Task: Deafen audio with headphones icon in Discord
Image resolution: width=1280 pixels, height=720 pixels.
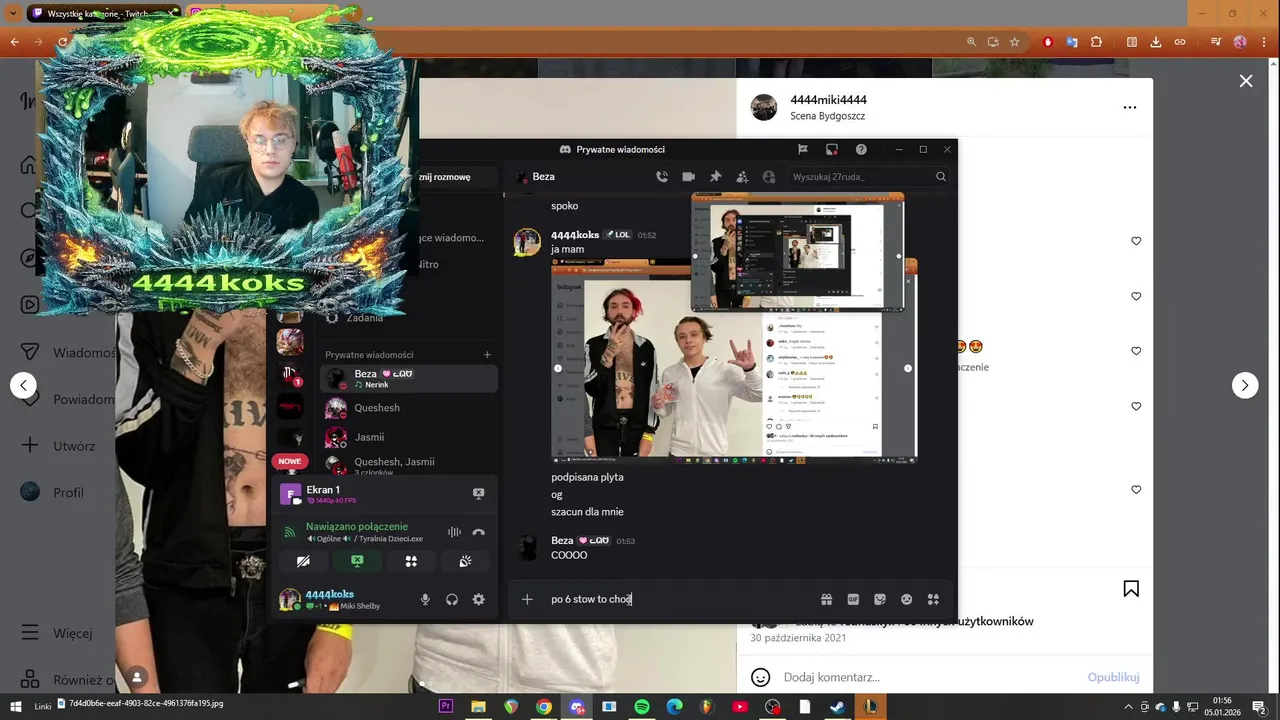Action: point(452,599)
